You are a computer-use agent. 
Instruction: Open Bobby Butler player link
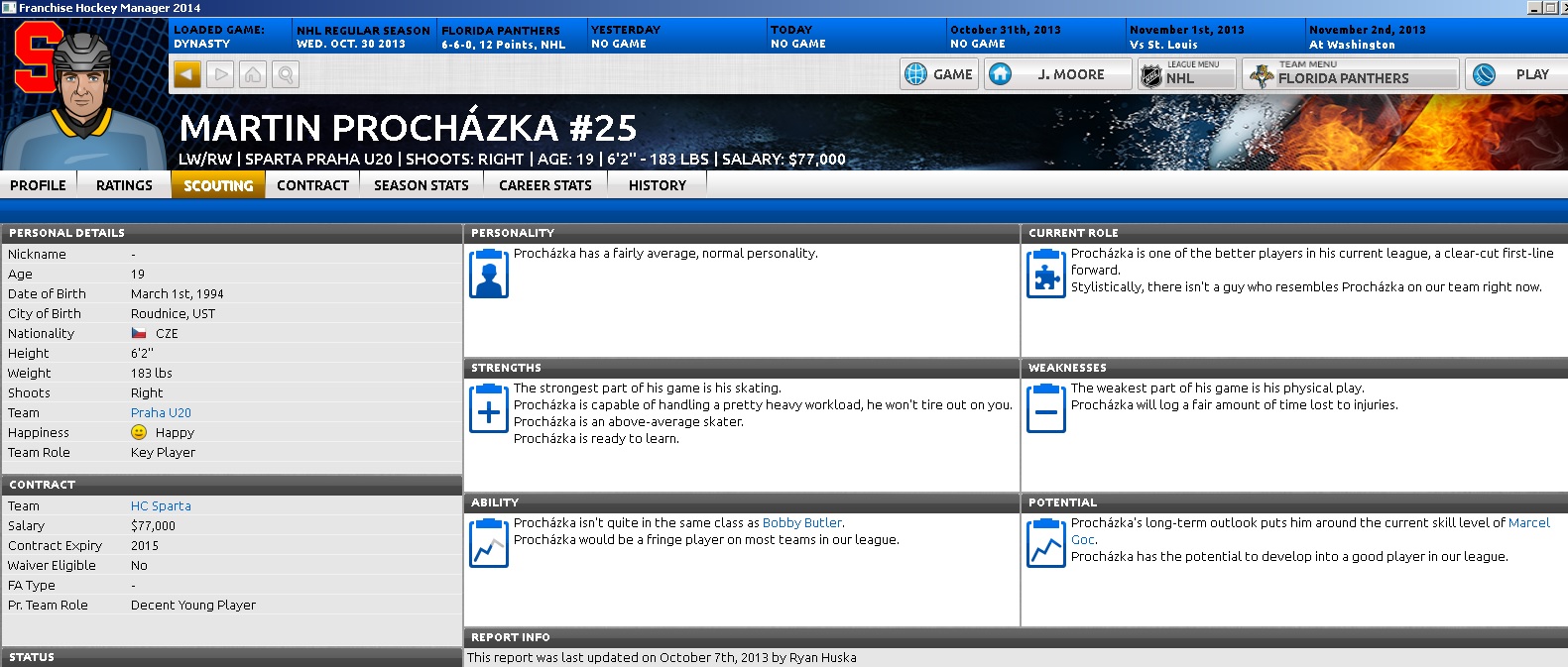pos(802,523)
